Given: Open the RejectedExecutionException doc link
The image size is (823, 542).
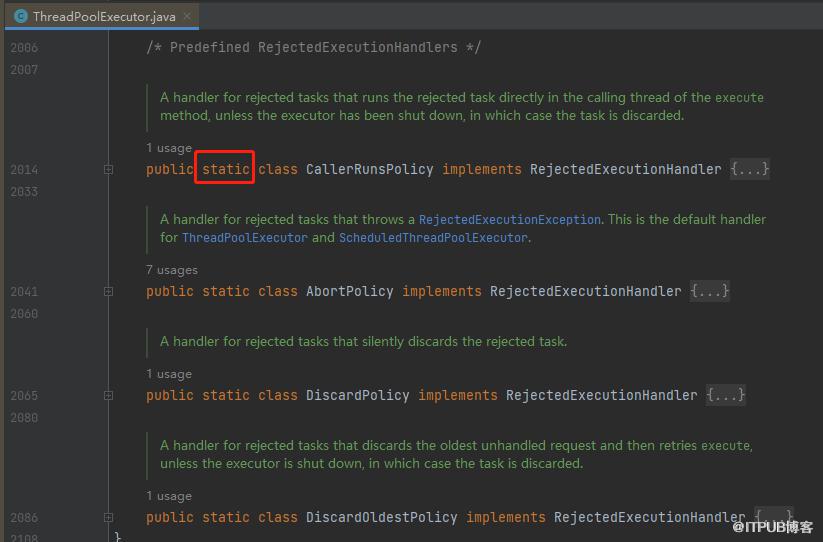Looking at the screenshot, I should pos(509,219).
